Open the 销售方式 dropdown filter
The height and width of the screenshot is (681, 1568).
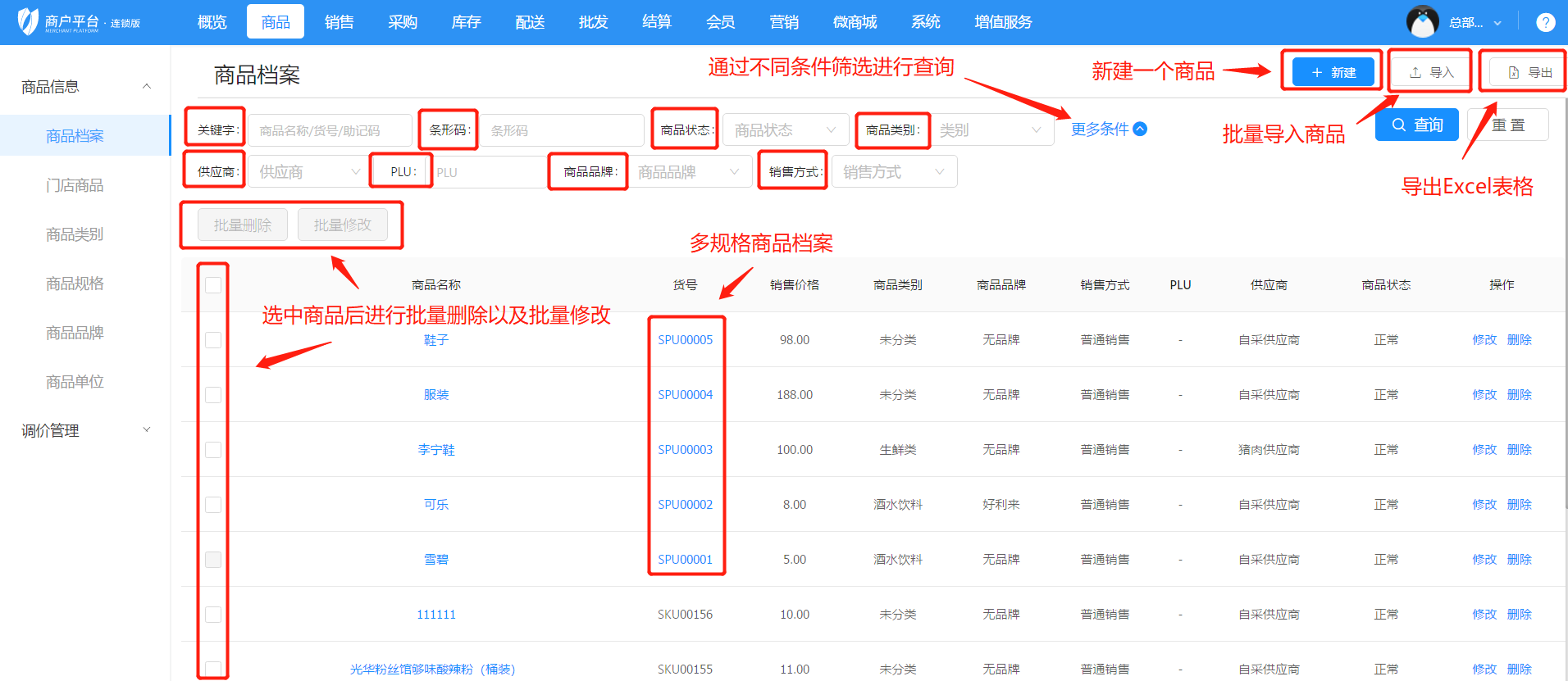coord(894,172)
